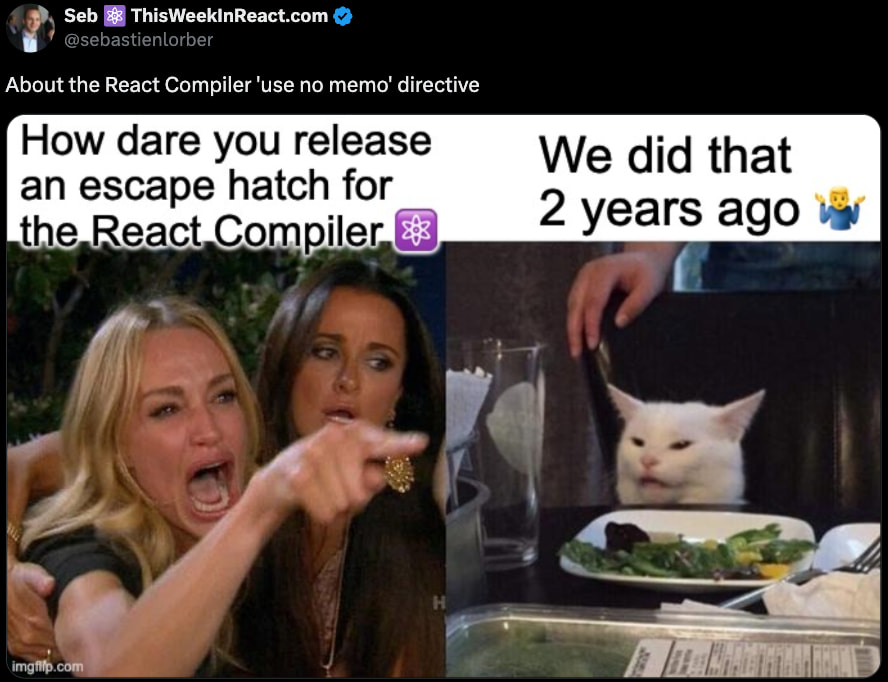Click the React atom emoji in meme caption
The height and width of the screenshot is (682, 888).
(x=416, y=231)
